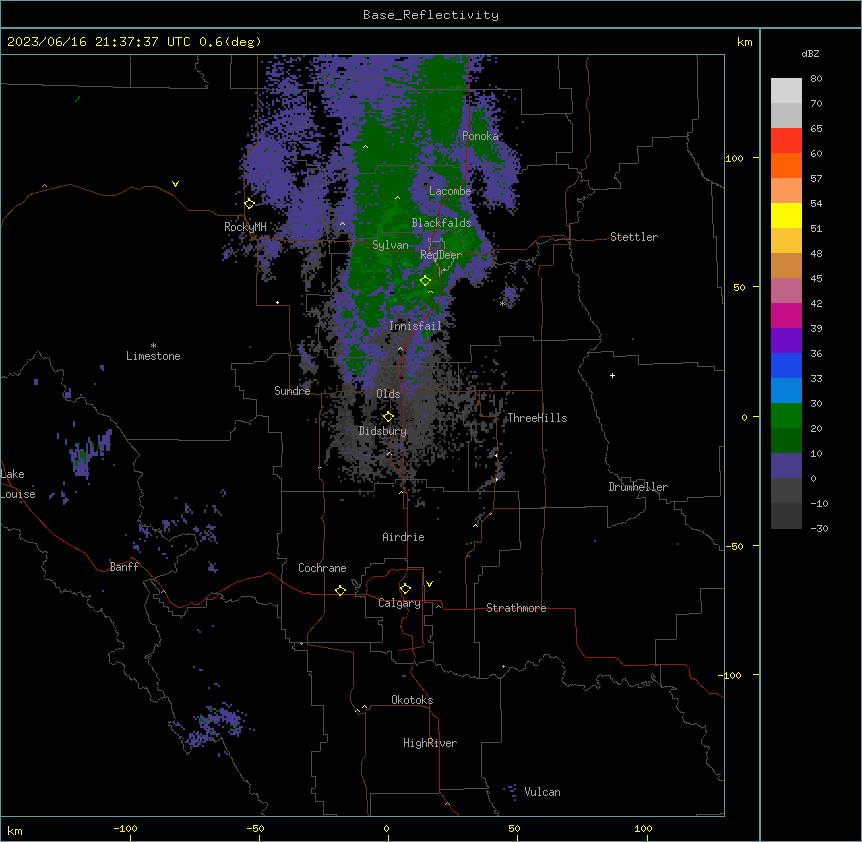Click the Airdrie town label
862x842 pixels.
(x=404, y=537)
